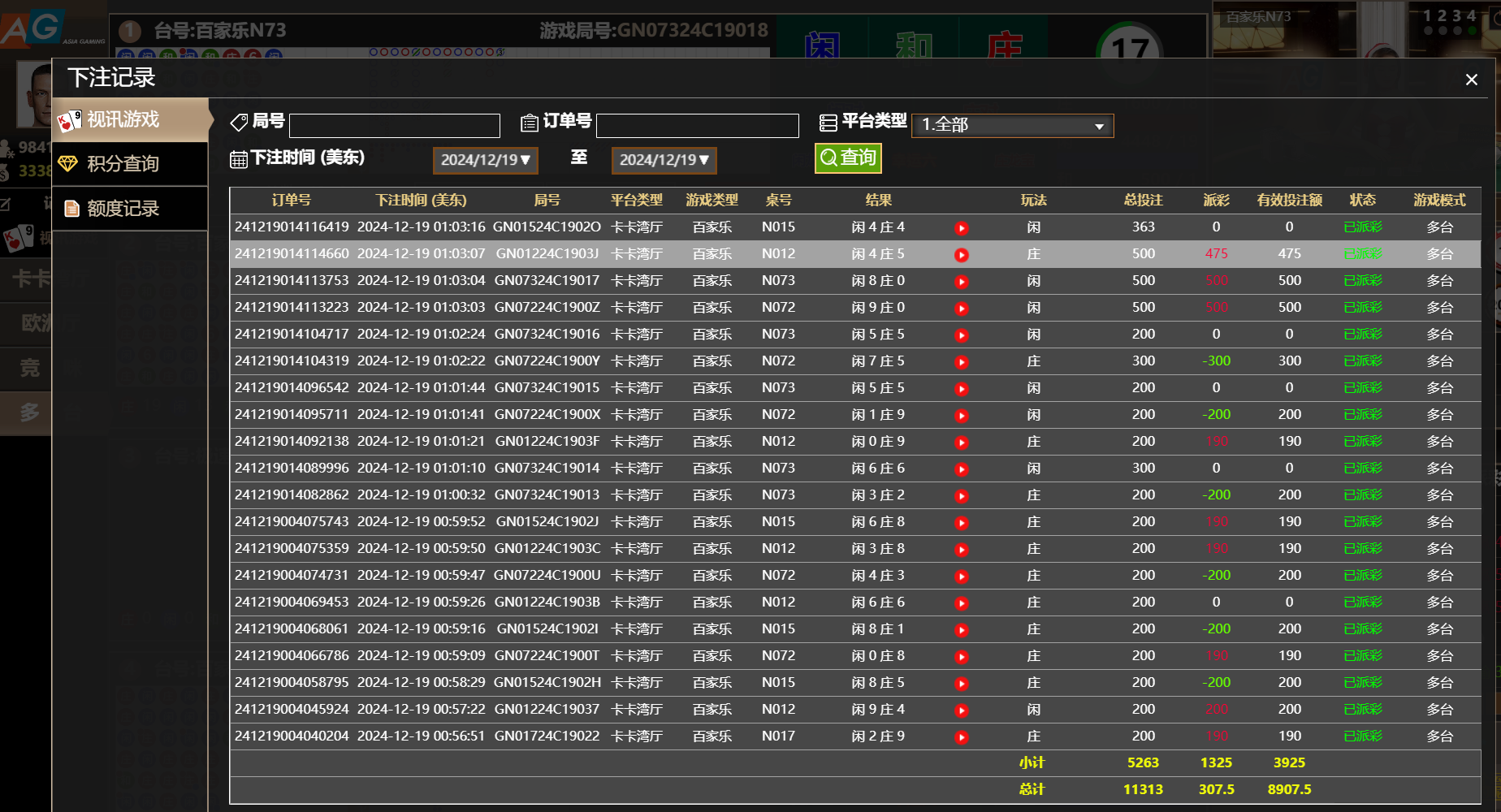Click replay icon for round GN01524C1902J

(962, 523)
